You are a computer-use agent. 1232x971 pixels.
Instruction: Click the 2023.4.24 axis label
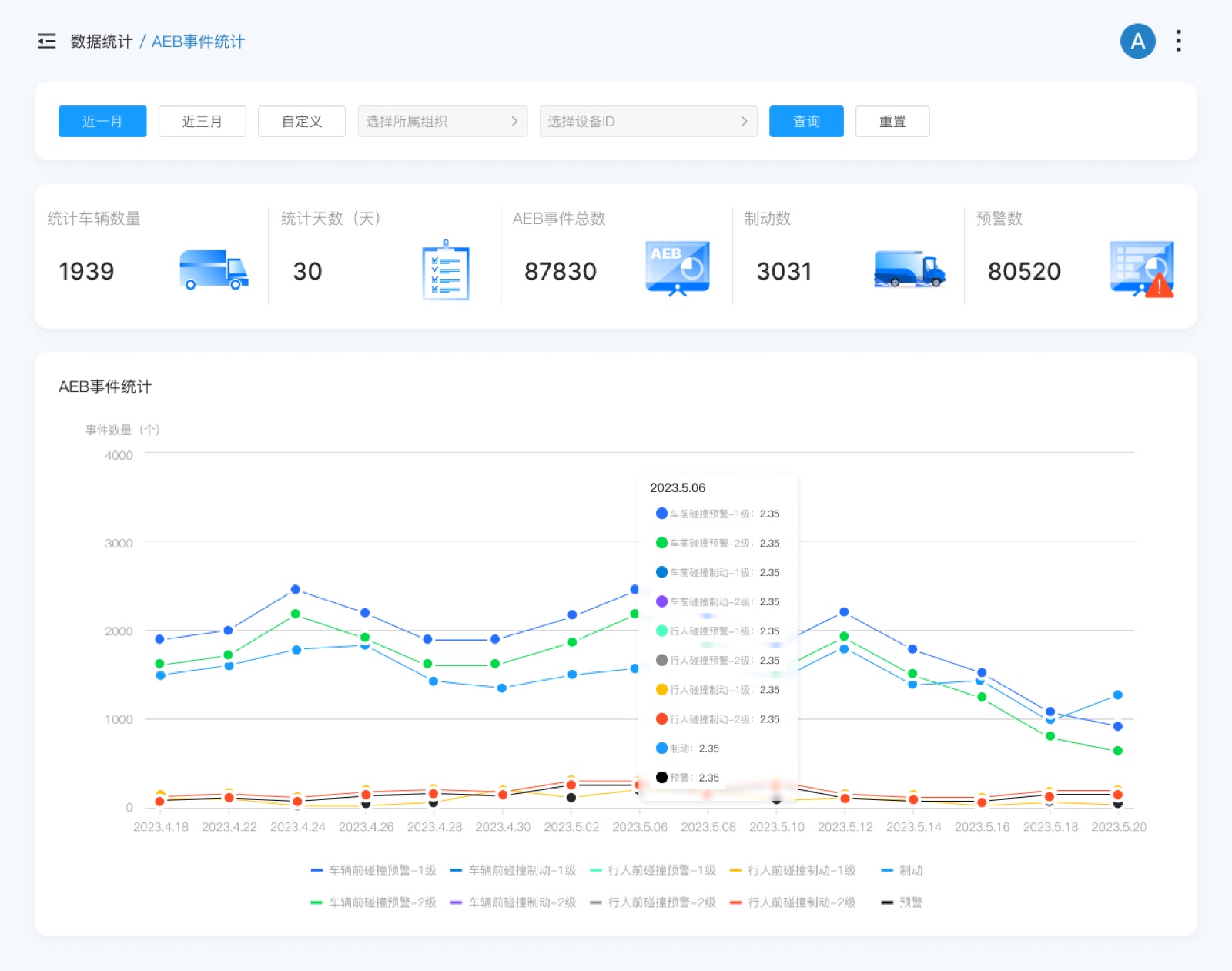298,827
